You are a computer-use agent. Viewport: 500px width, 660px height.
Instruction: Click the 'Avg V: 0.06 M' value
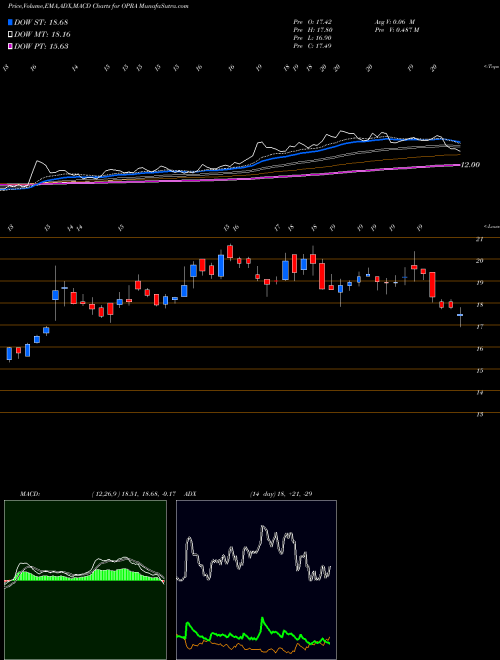point(395,22)
